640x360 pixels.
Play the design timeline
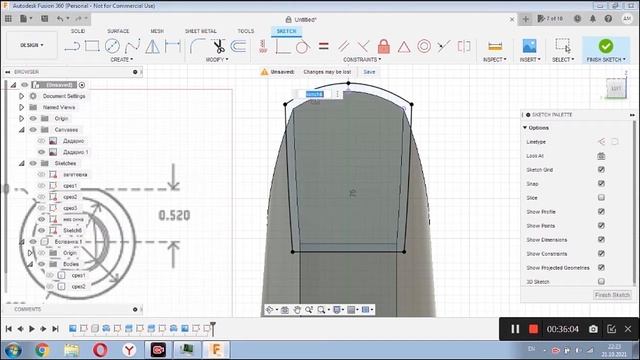(x=32, y=329)
